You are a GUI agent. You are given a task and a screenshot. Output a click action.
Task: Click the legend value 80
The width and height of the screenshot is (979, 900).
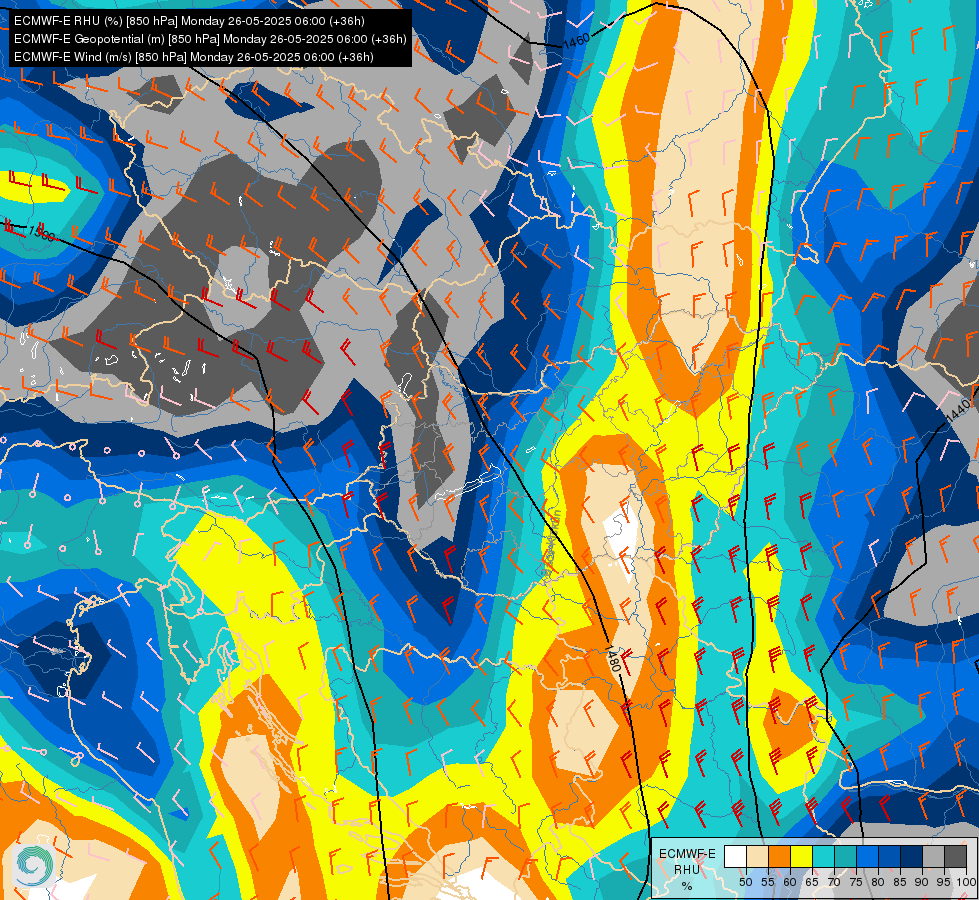point(878,882)
